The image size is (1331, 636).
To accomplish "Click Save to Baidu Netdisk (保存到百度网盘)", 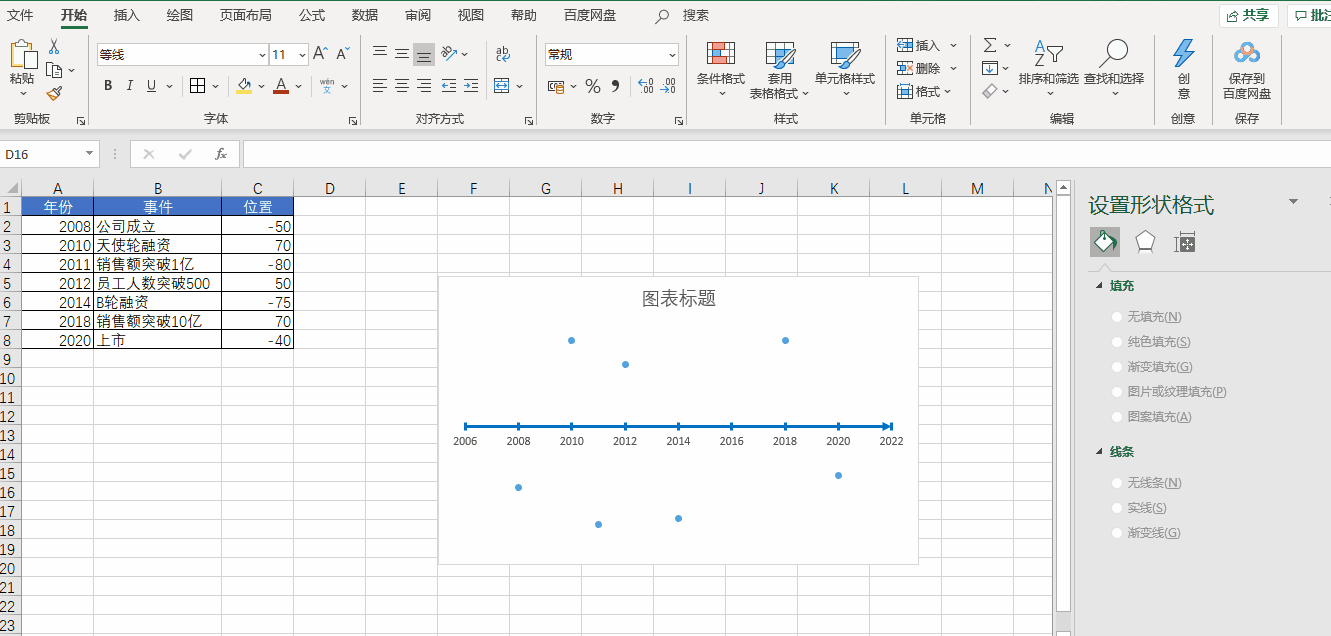I will (x=1247, y=70).
